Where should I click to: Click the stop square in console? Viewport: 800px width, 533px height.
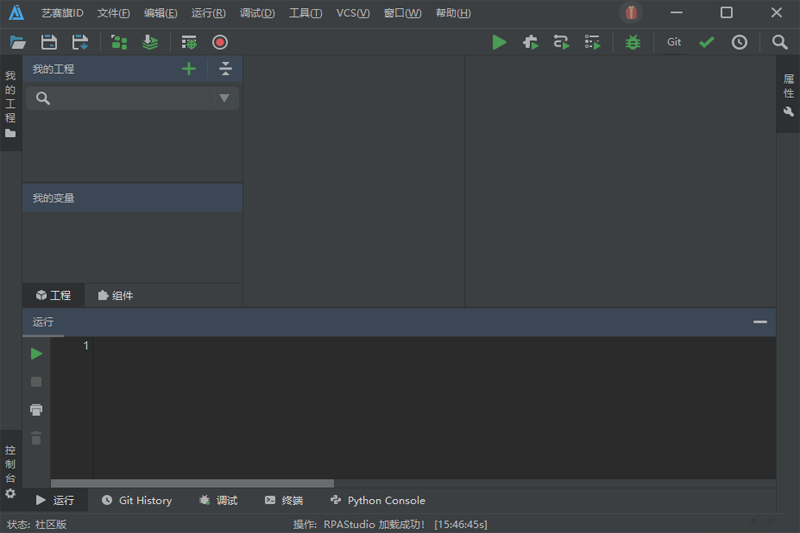36,382
